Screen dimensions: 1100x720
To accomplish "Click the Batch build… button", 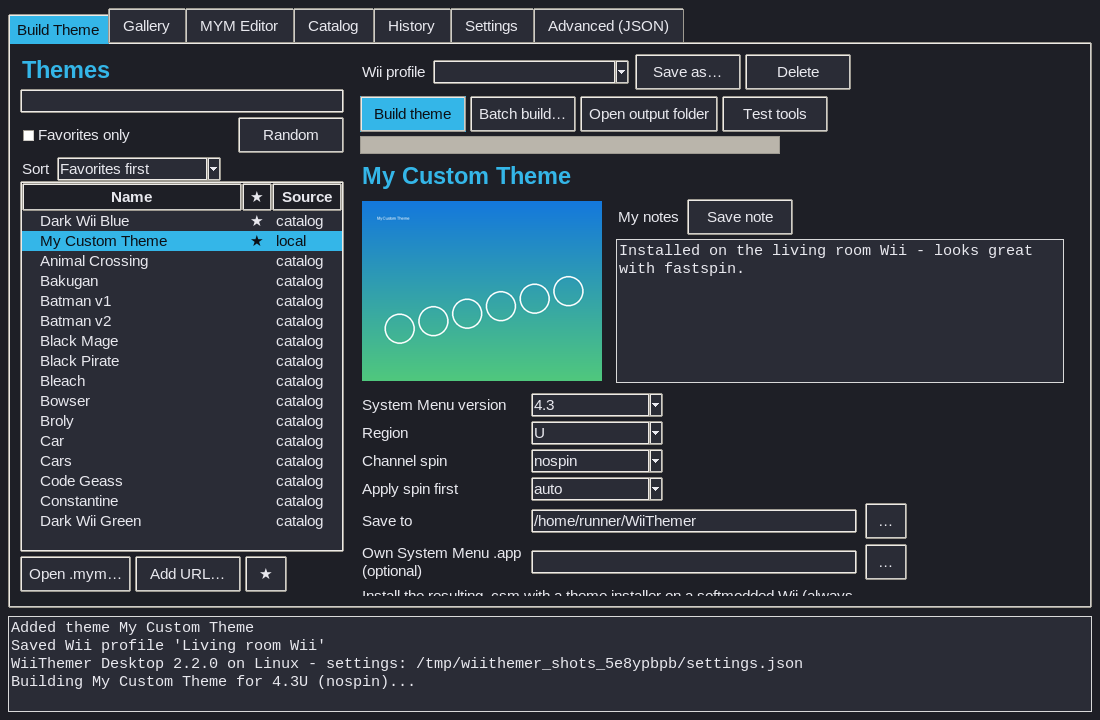I will (x=523, y=114).
